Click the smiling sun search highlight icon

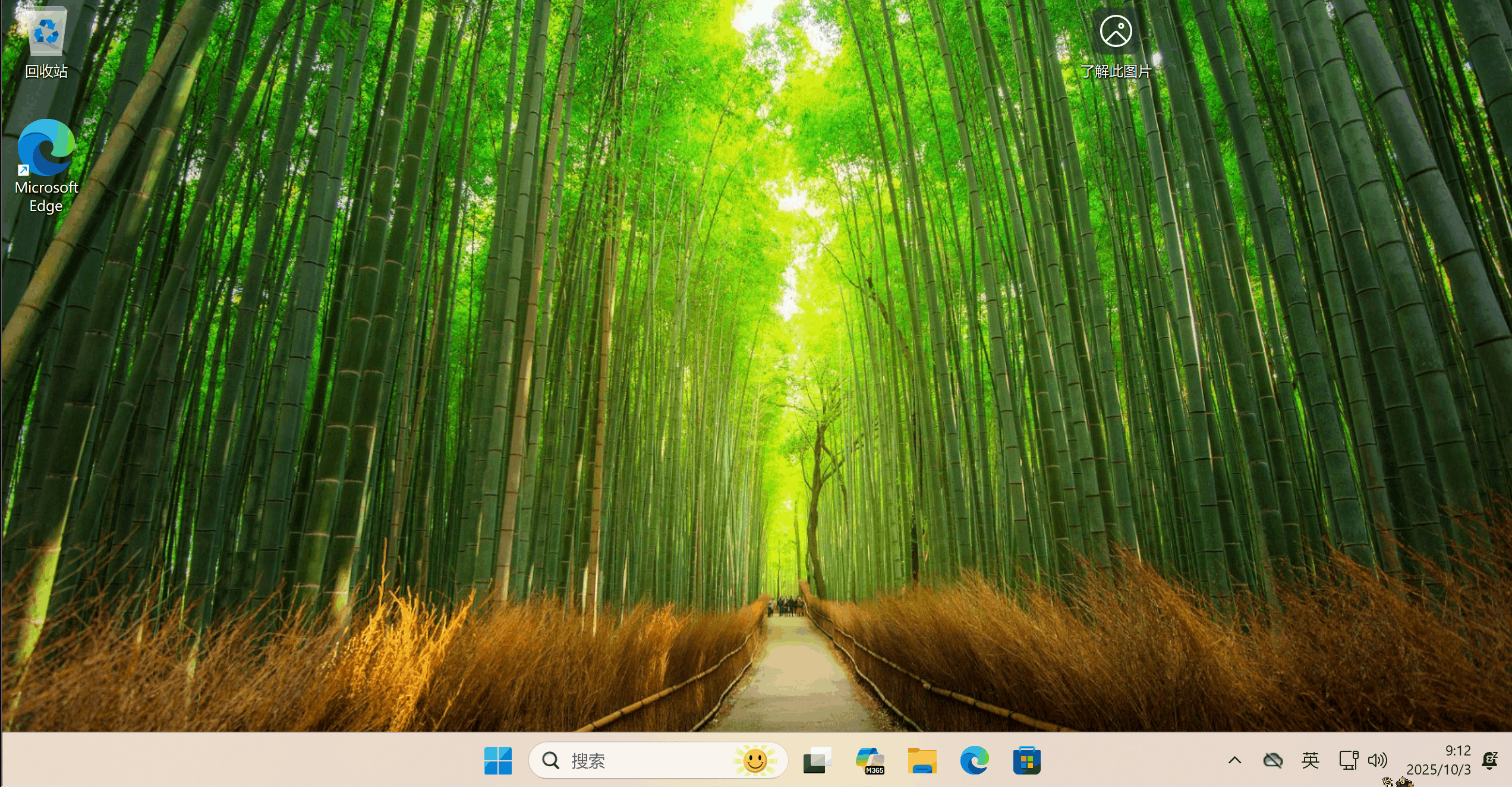tap(755, 760)
